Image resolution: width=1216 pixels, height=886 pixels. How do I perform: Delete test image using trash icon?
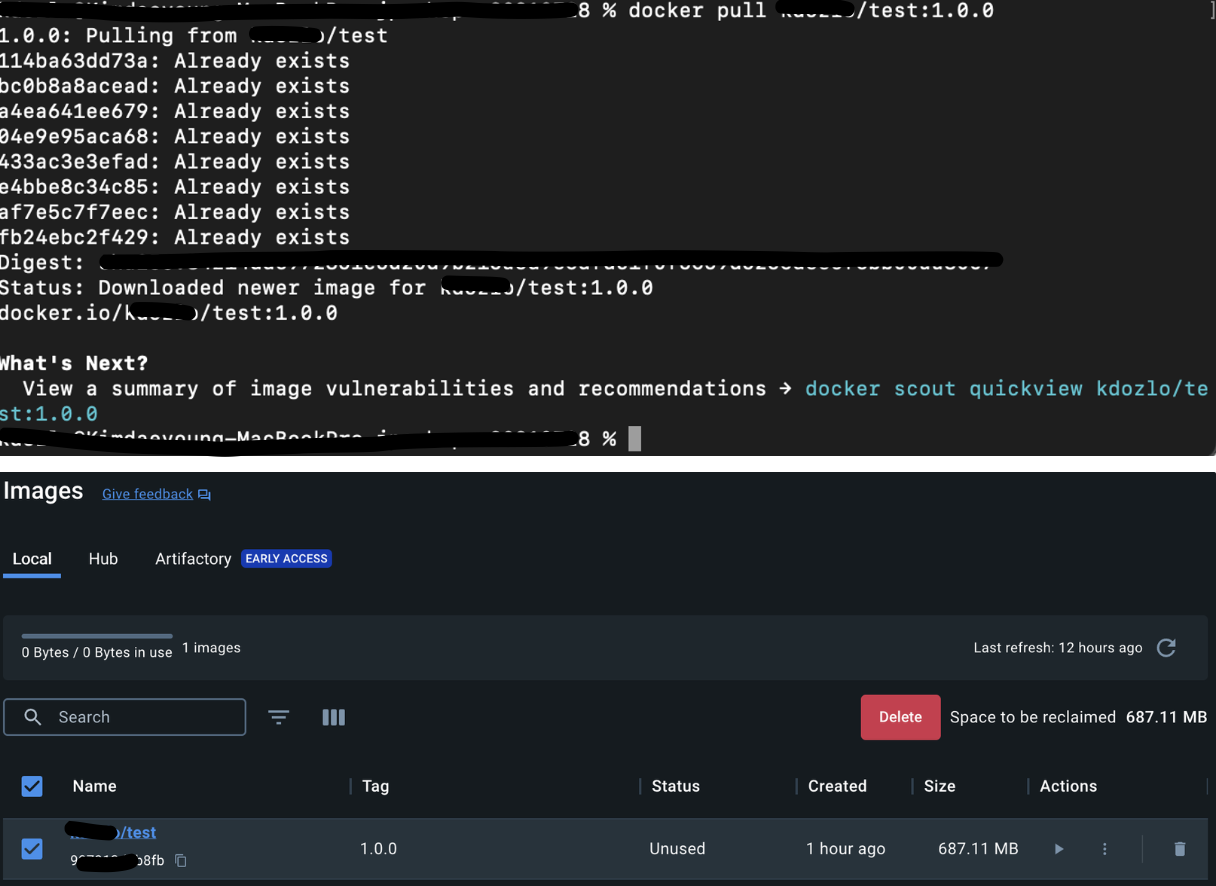click(1180, 849)
